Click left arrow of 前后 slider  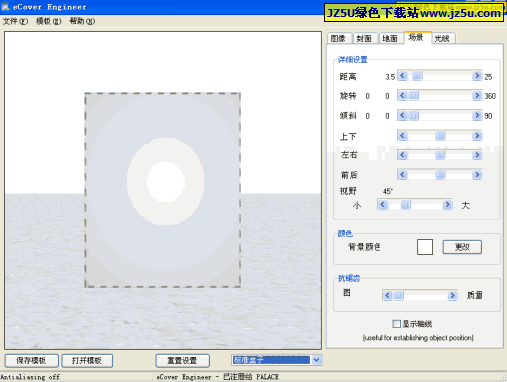(x=403, y=175)
